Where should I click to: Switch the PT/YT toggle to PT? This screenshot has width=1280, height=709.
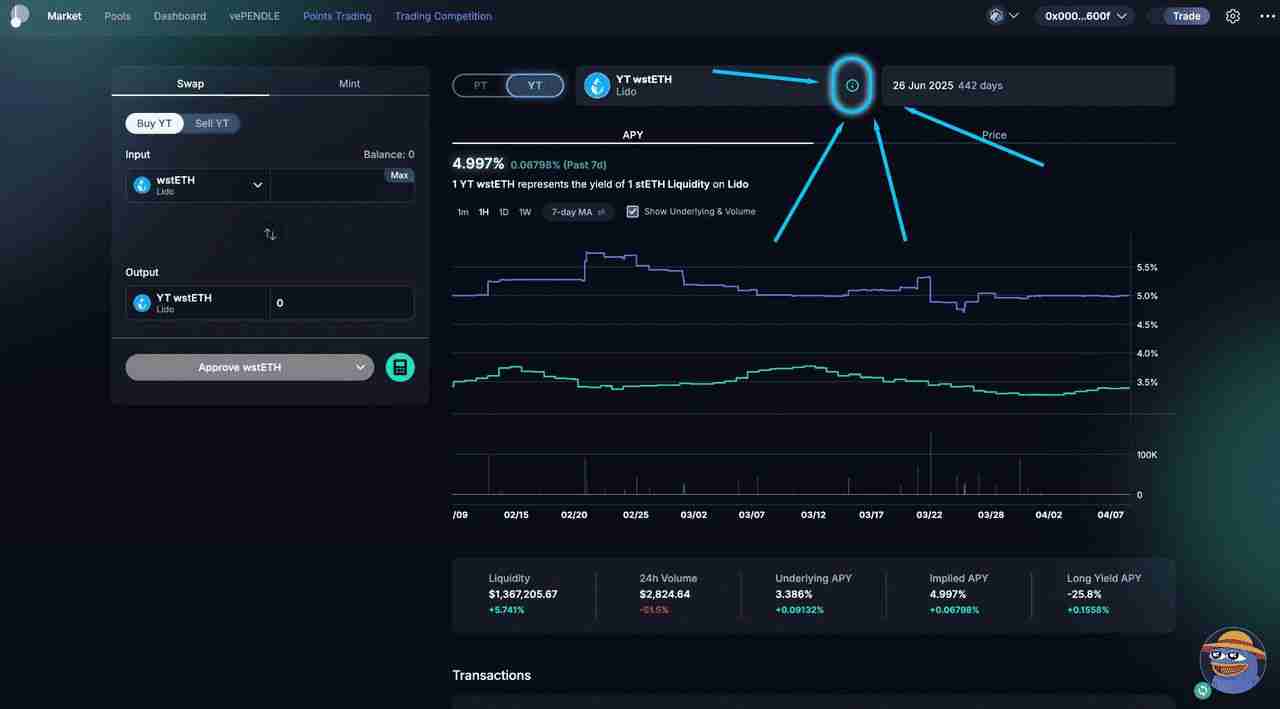pyautogui.click(x=479, y=86)
